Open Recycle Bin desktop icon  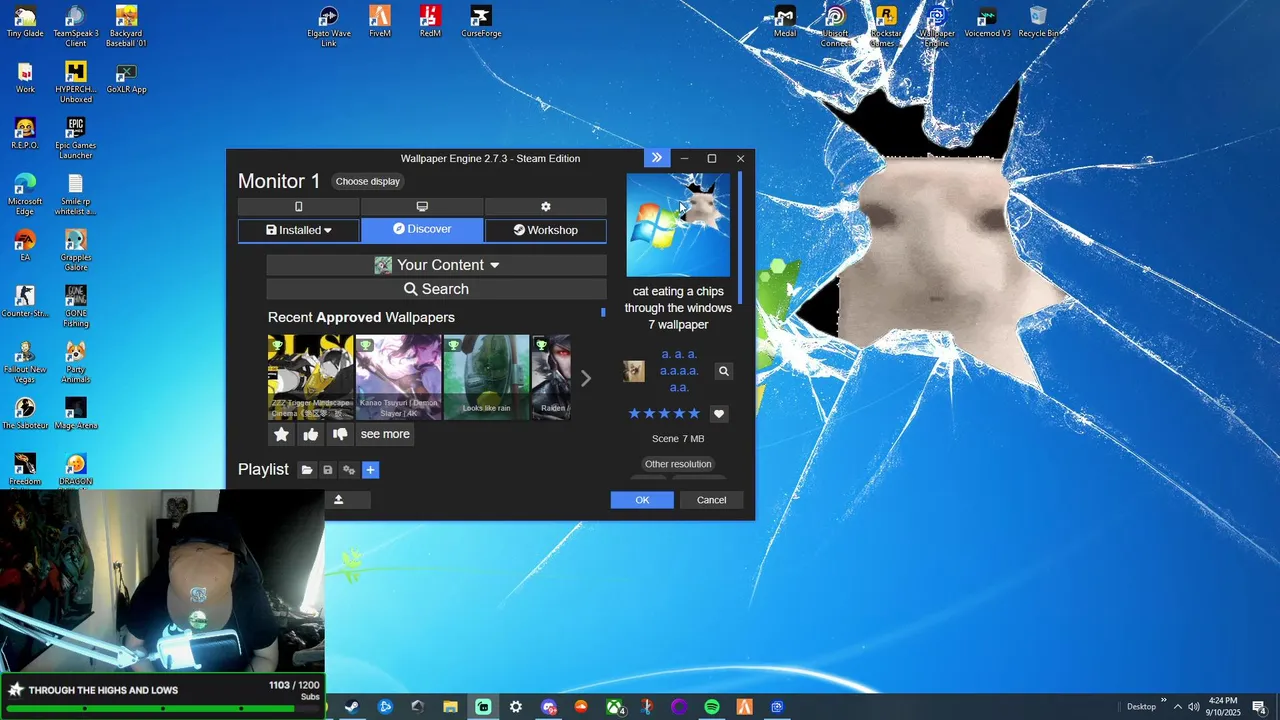[1038, 22]
